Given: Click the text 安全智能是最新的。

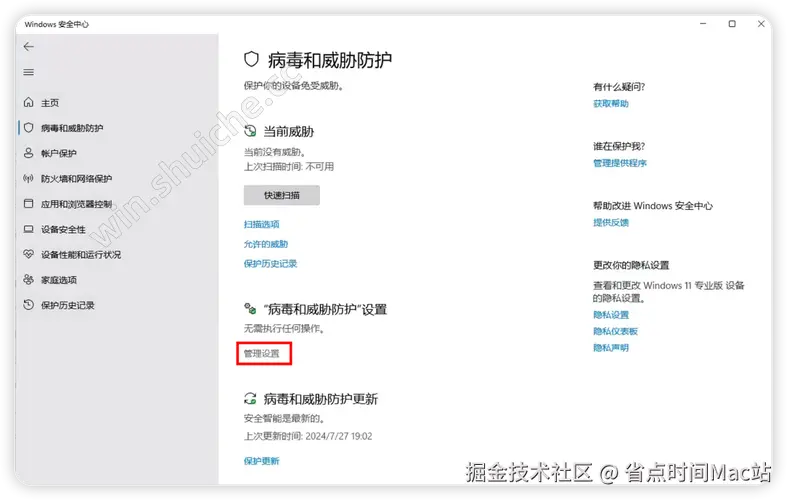Looking at the screenshot, I should click(x=285, y=418).
